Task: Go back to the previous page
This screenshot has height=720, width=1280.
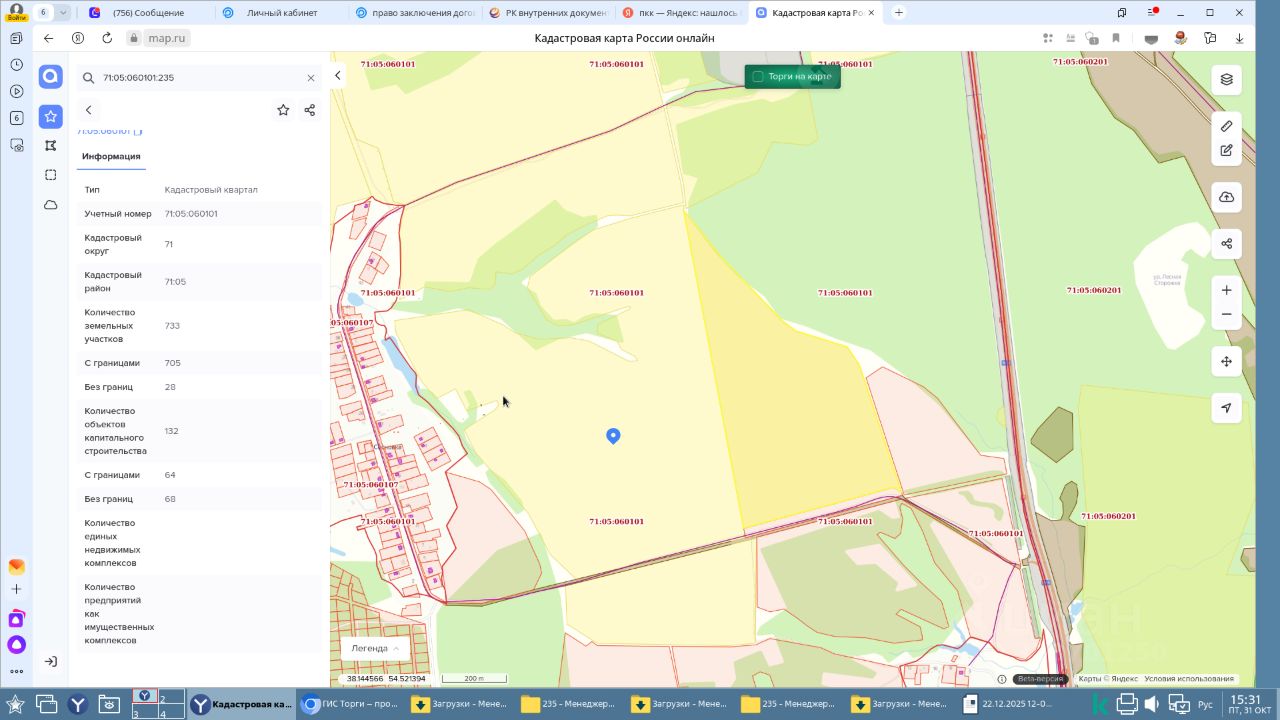Action: tap(48, 38)
